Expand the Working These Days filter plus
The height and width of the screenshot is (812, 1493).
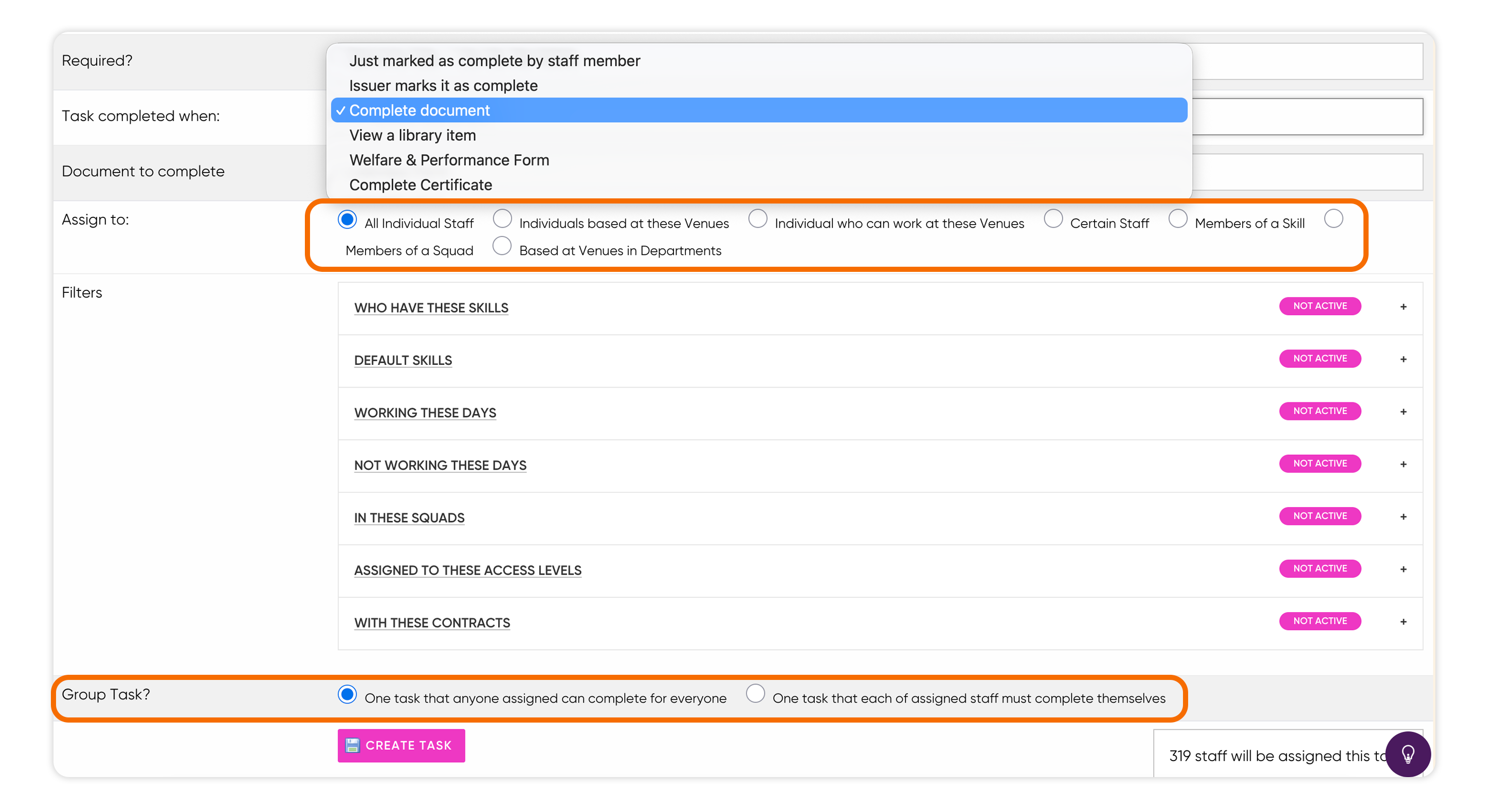tap(1403, 412)
